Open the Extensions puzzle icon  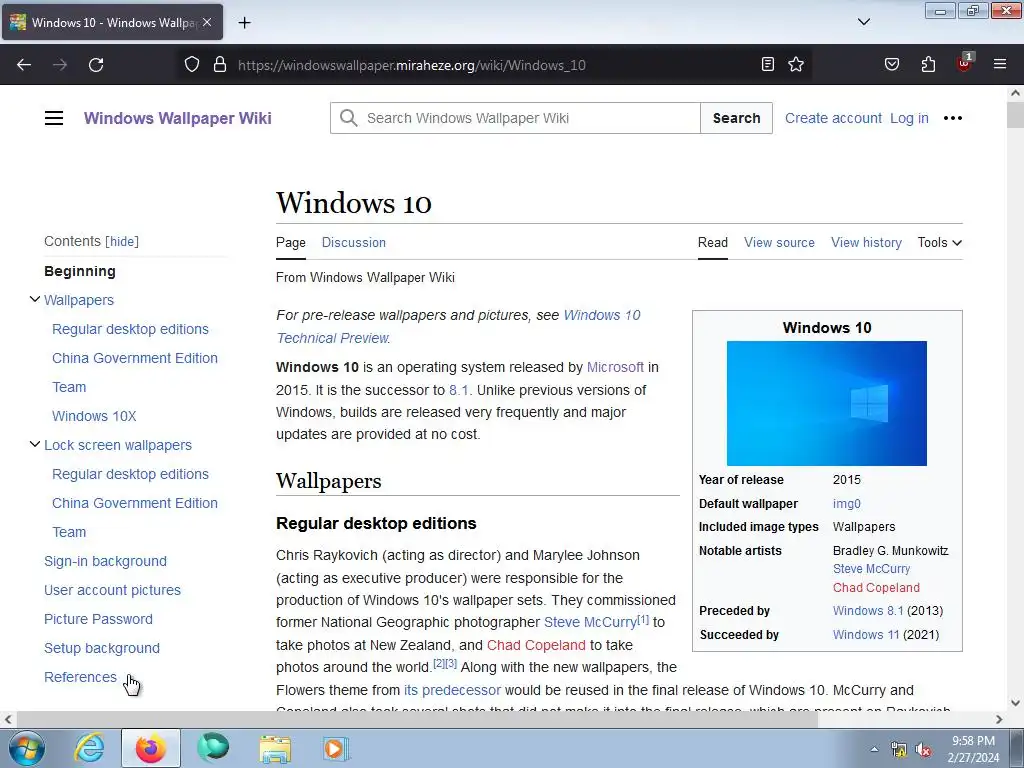coord(928,64)
